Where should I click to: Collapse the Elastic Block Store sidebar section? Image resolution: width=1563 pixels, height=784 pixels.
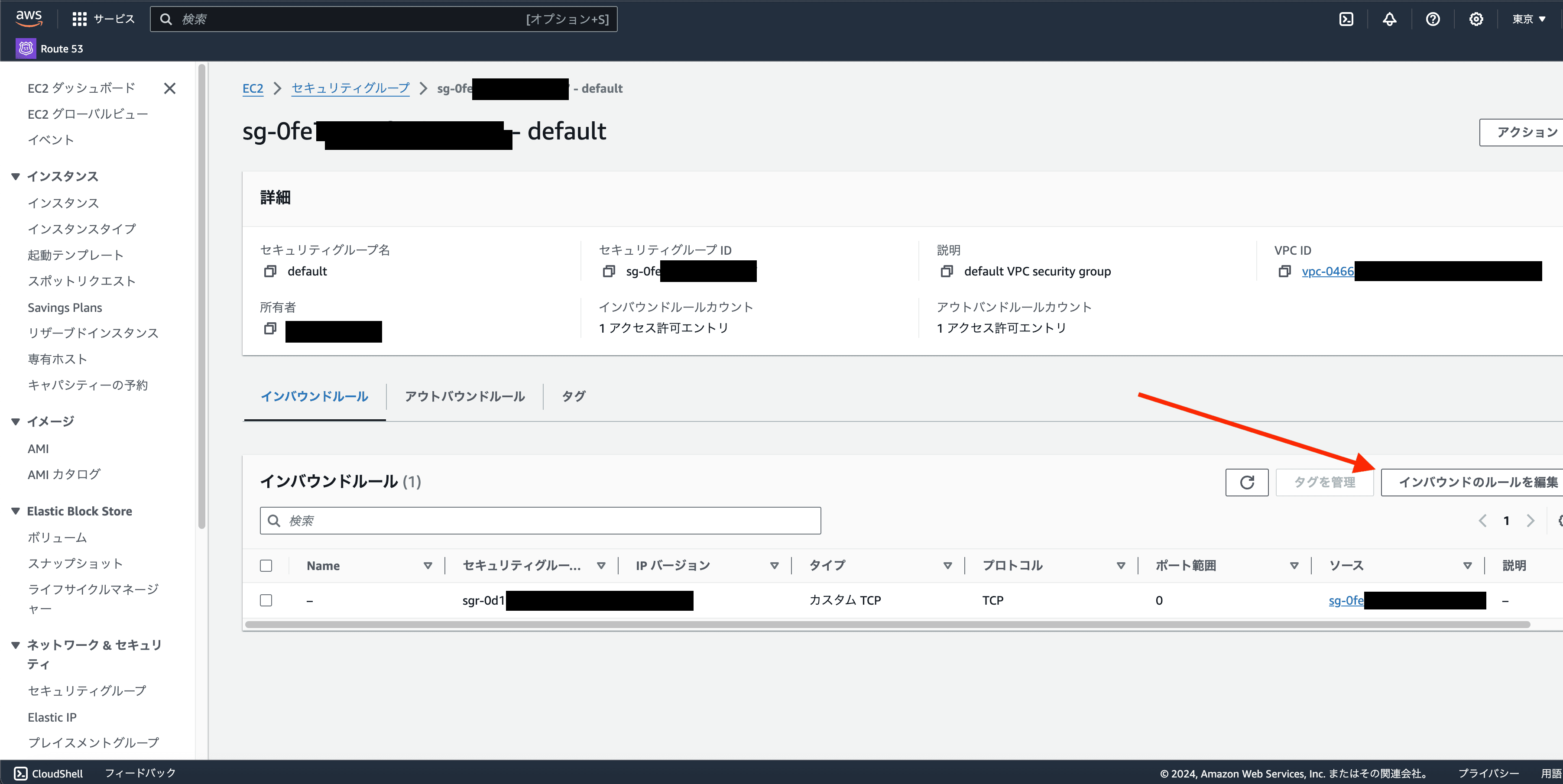[16, 512]
